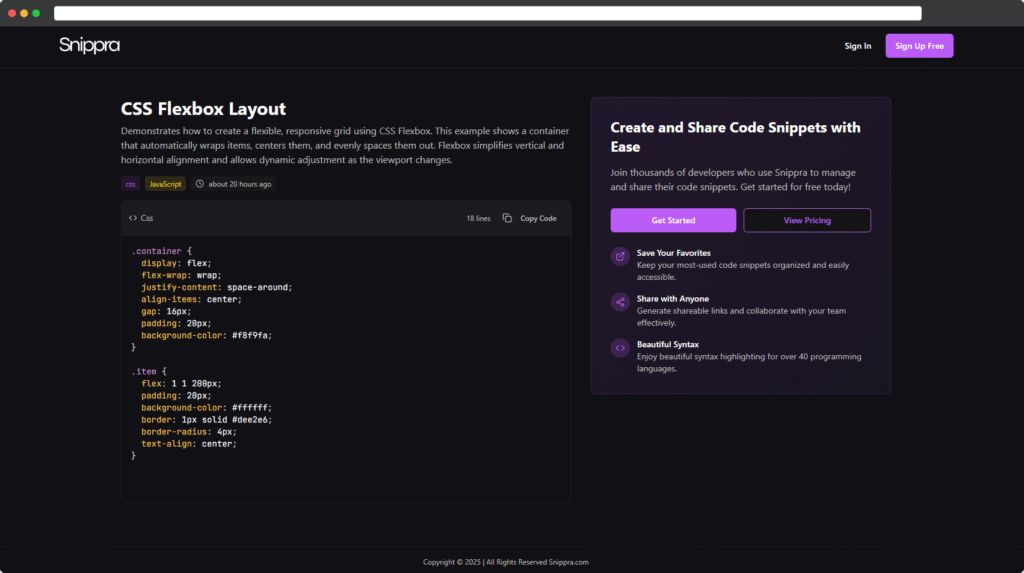The image size is (1024, 573).
Task: Select the Beautiful Syntax code icon
Action: click(620, 348)
